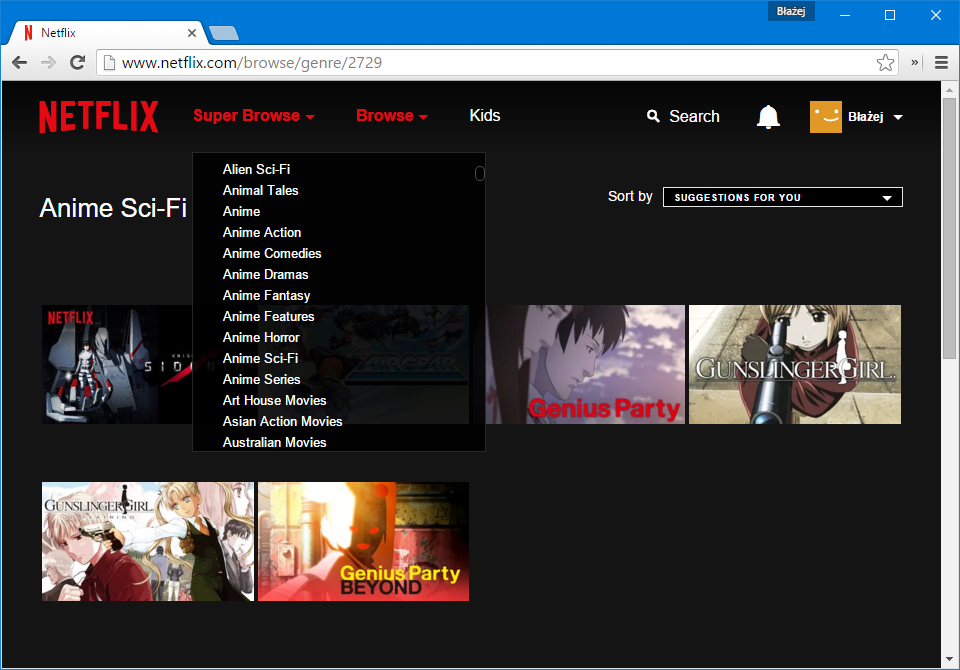Expand the Super Browse menu

(253, 116)
